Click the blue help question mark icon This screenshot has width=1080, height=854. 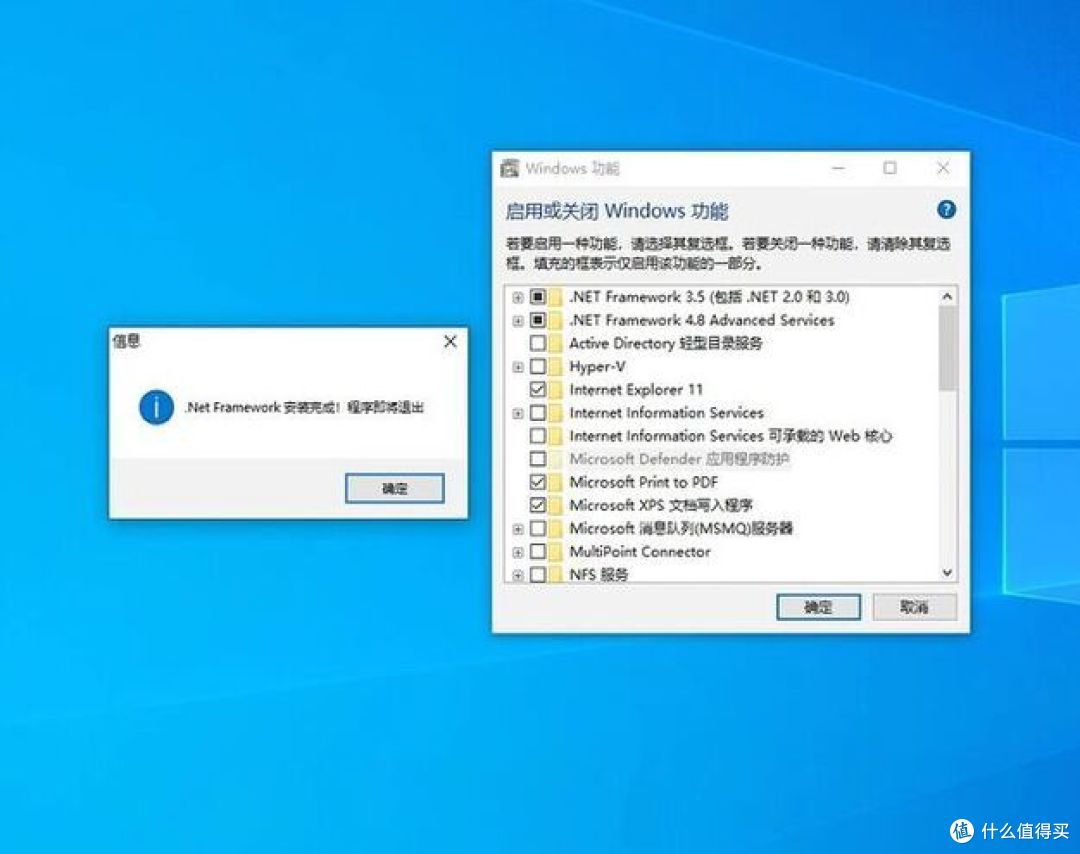point(946,210)
